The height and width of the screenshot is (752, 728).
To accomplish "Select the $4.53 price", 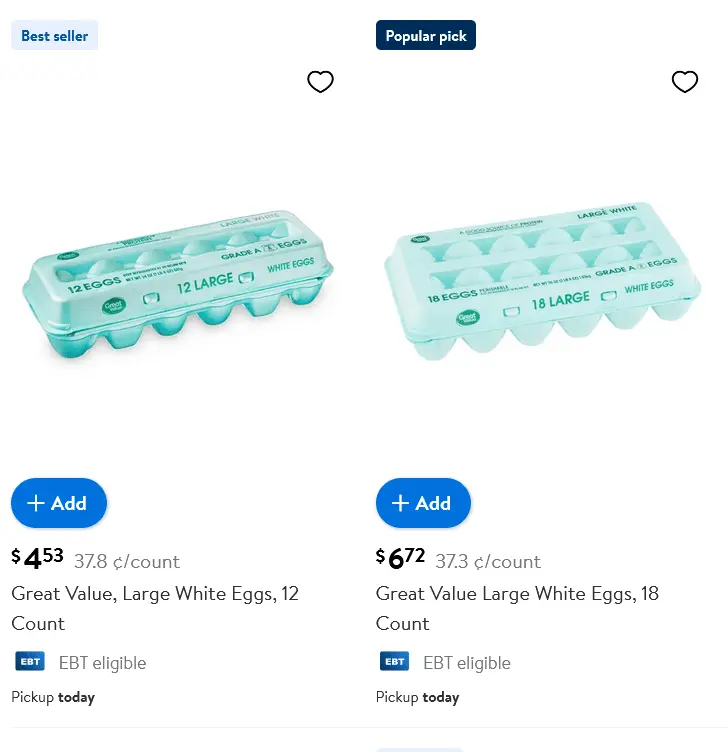I will click(x=38, y=558).
